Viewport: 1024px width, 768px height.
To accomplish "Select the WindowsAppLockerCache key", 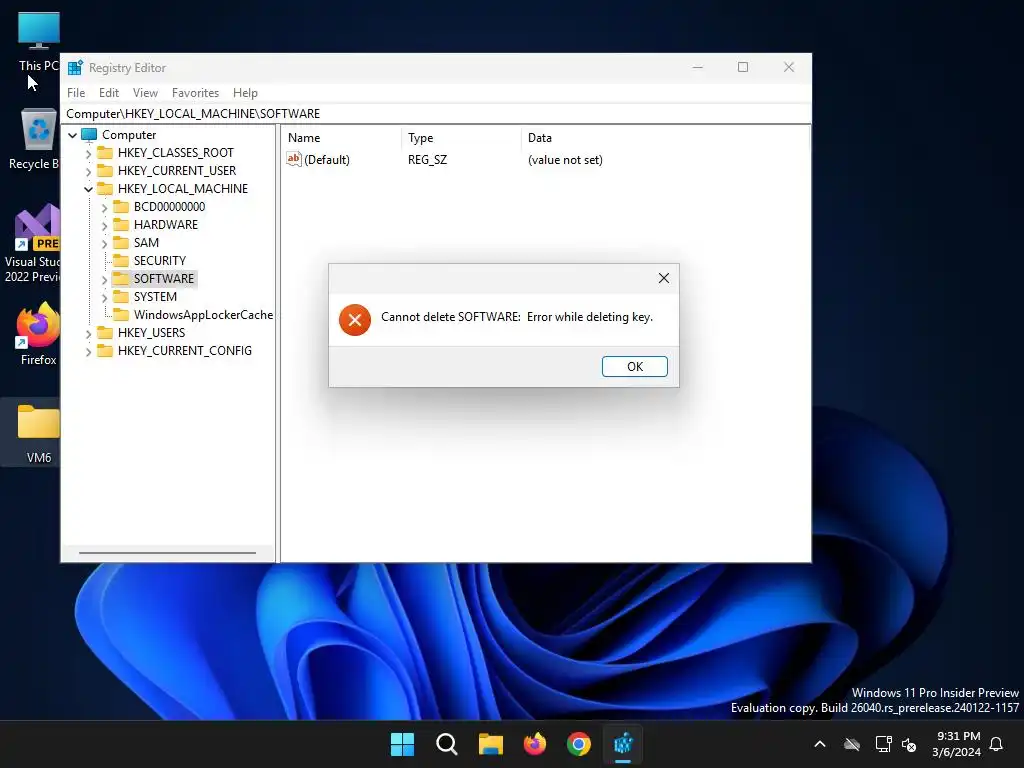I will click(x=203, y=315).
